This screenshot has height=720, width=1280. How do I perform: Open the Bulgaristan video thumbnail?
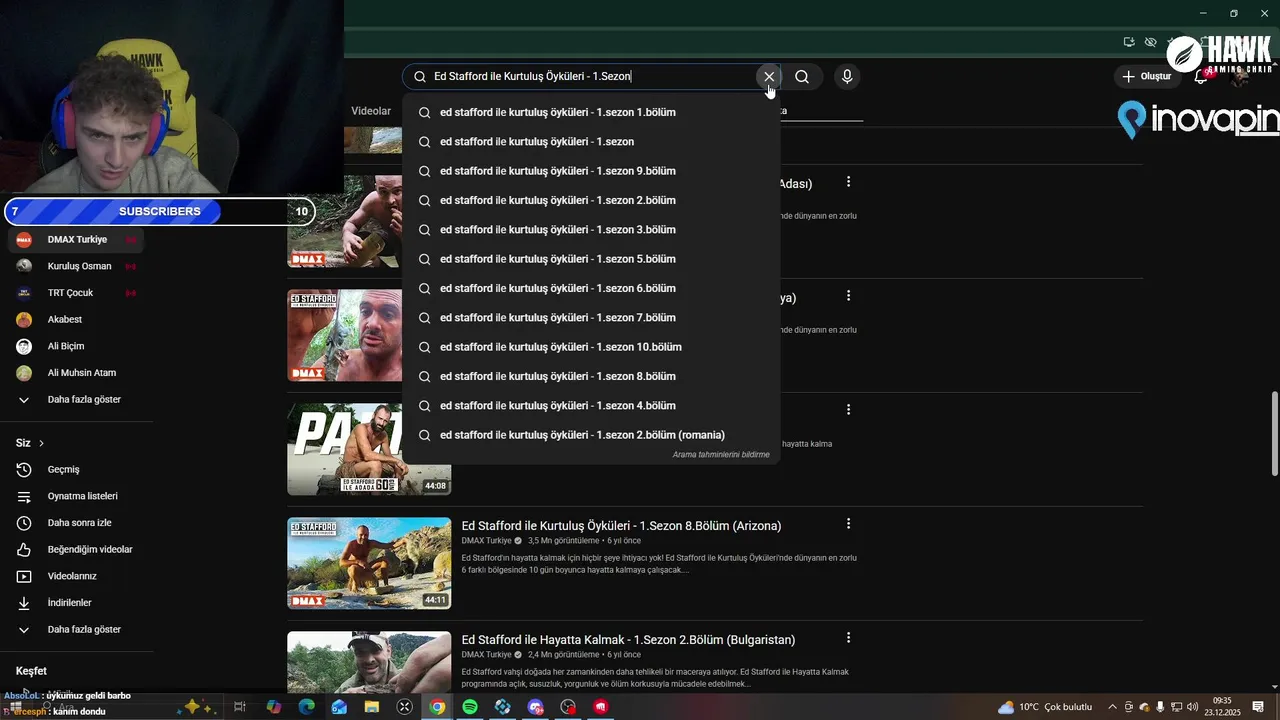[369, 662]
